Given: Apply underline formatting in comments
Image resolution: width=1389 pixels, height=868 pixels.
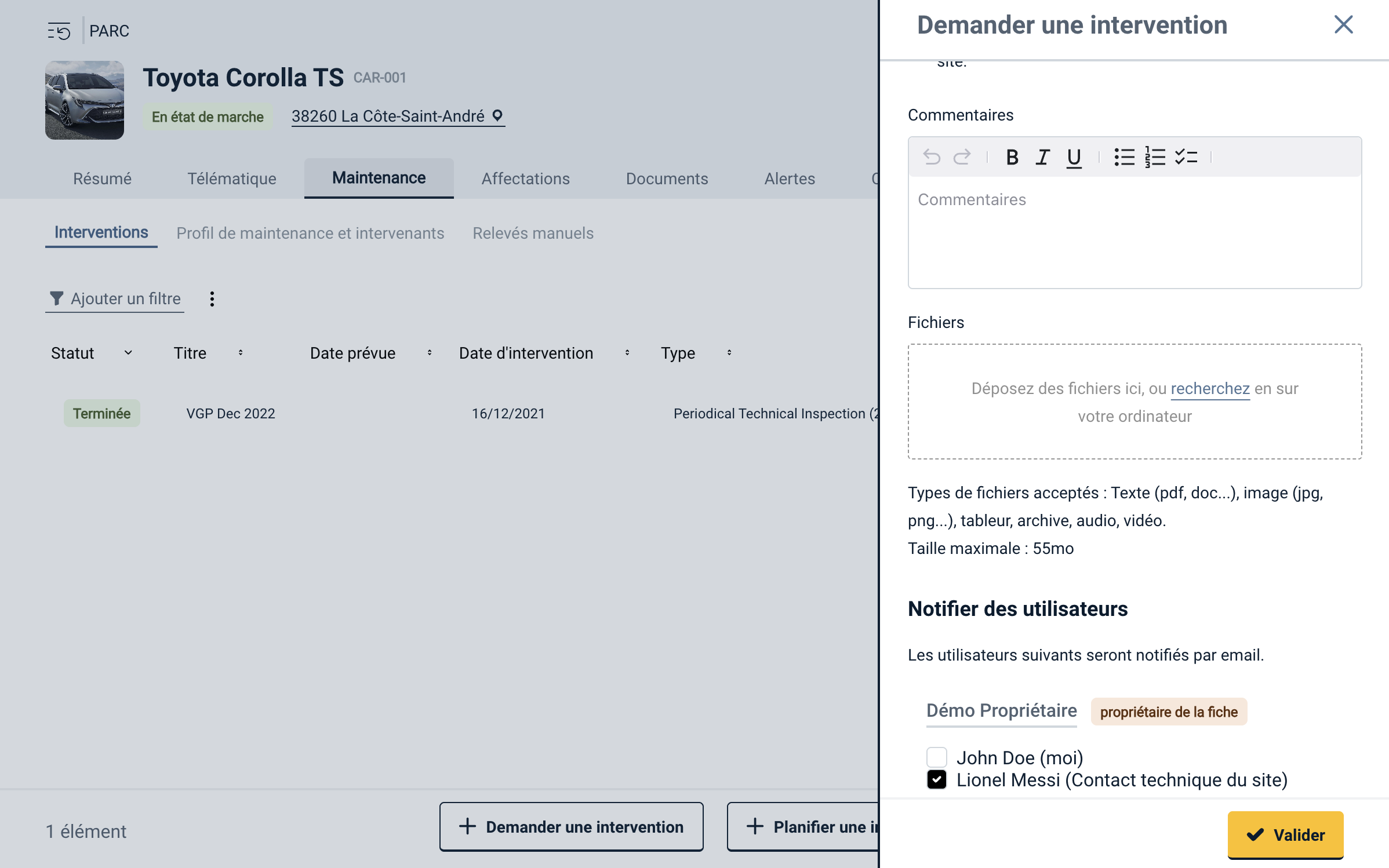Looking at the screenshot, I should [1074, 157].
